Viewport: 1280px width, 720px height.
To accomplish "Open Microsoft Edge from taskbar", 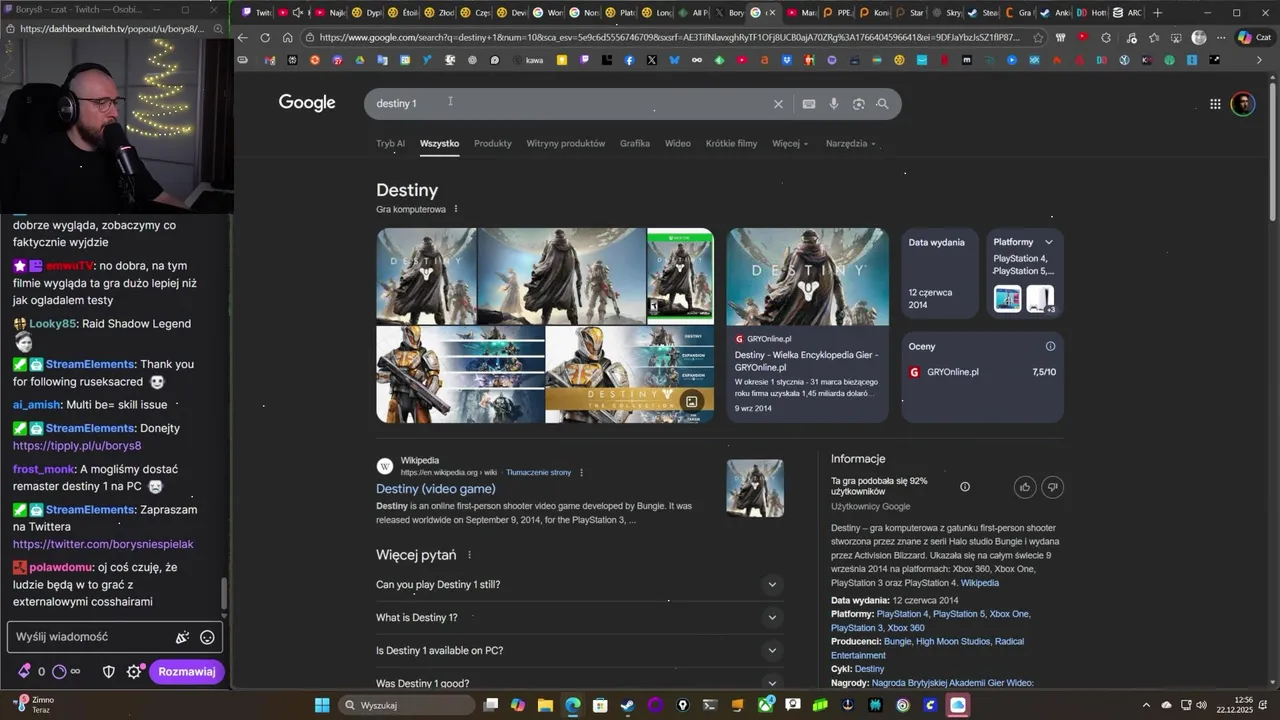I will (x=572, y=705).
